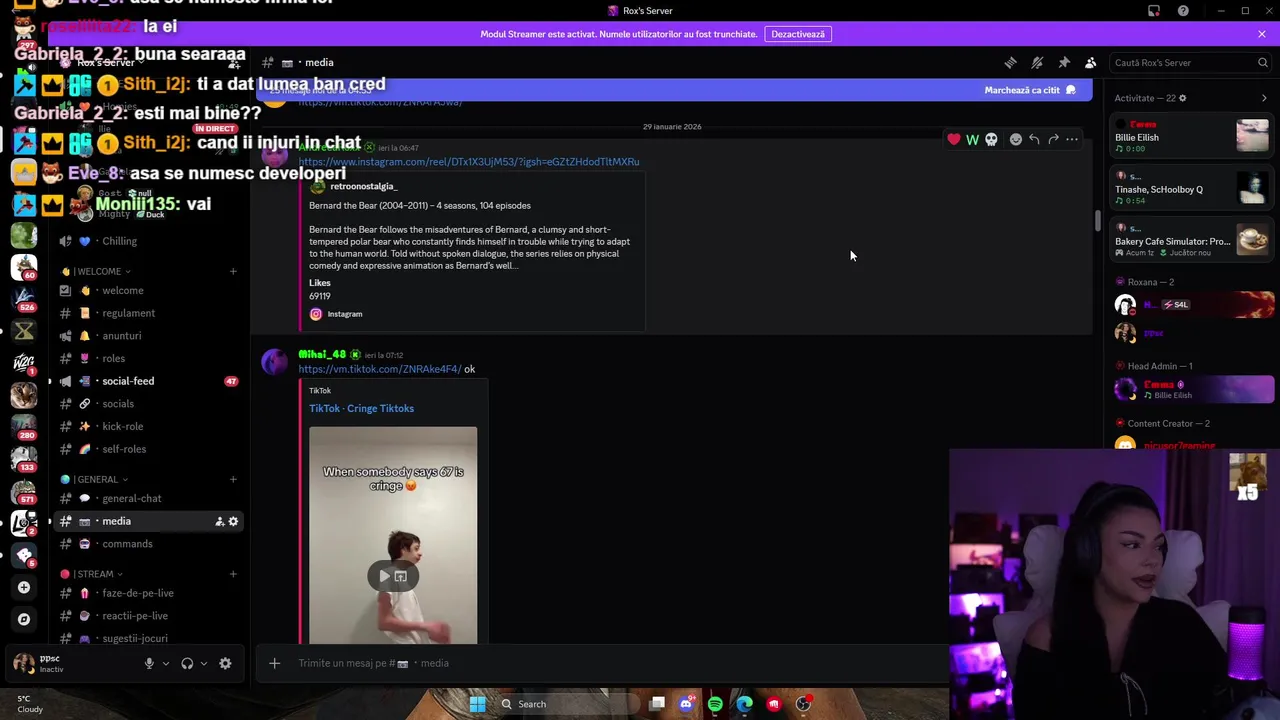Viewport: 1280px width, 720px height.
Task: Open the commands channel
Action: (x=148, y=544)
